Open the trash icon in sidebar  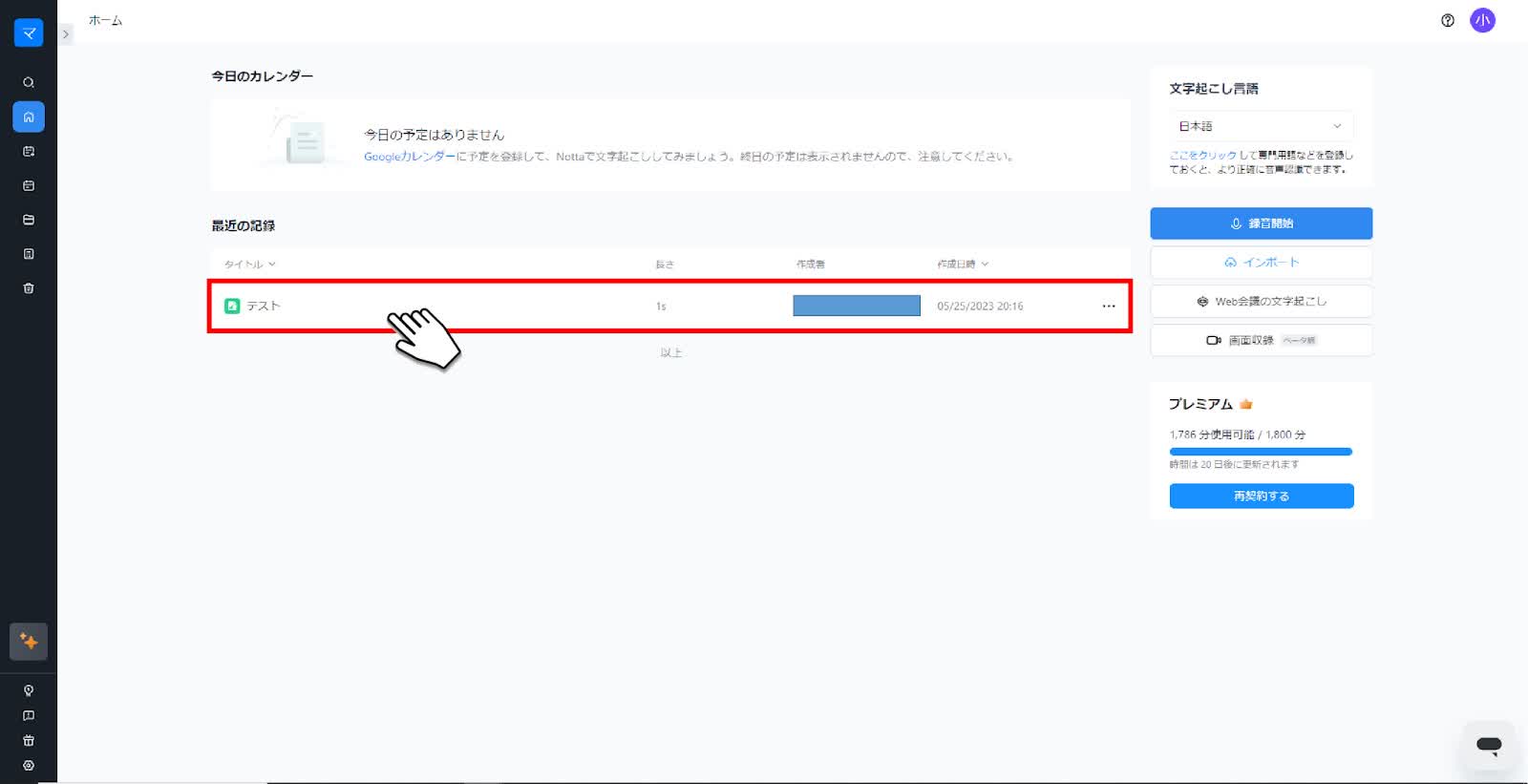29,288
